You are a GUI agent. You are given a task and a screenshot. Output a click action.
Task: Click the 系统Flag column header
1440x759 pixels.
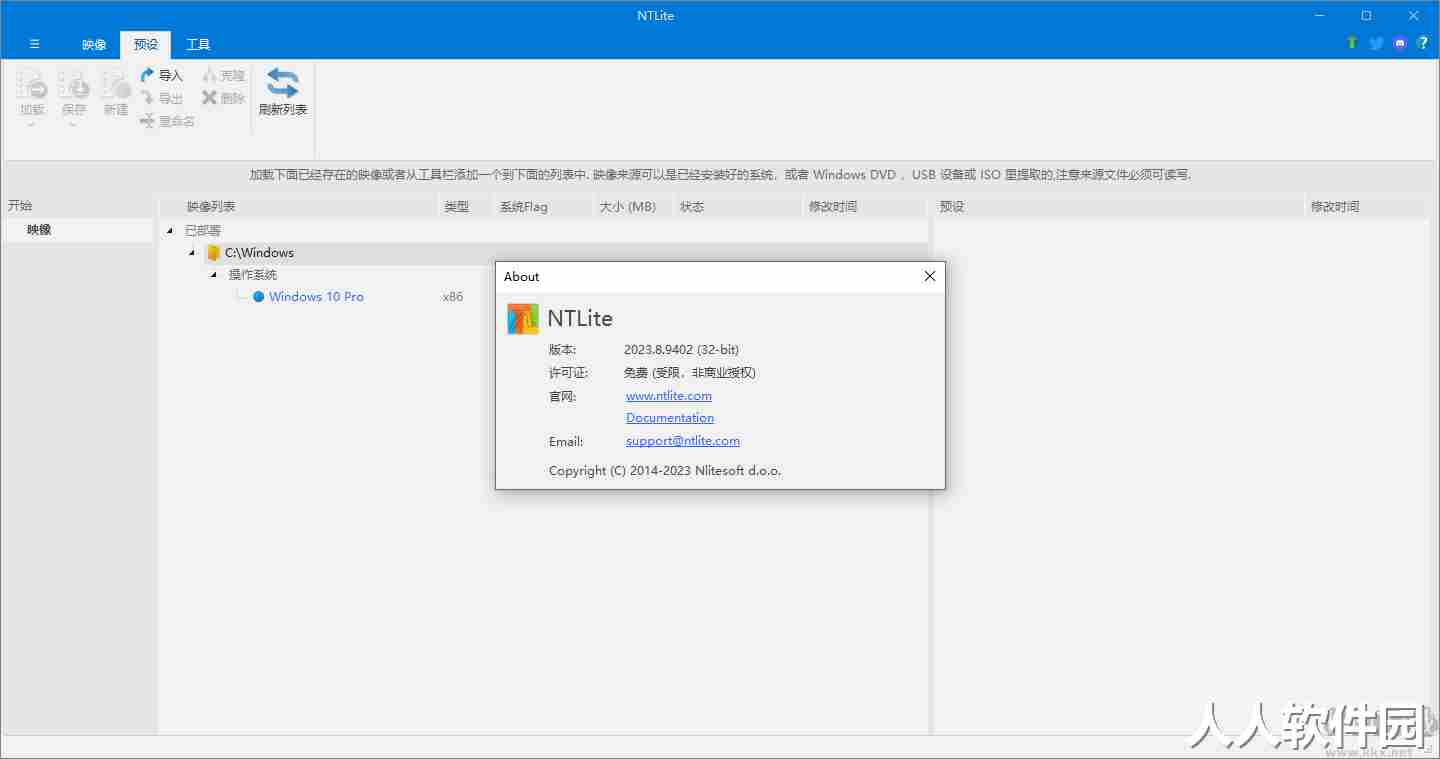(543, 207)
